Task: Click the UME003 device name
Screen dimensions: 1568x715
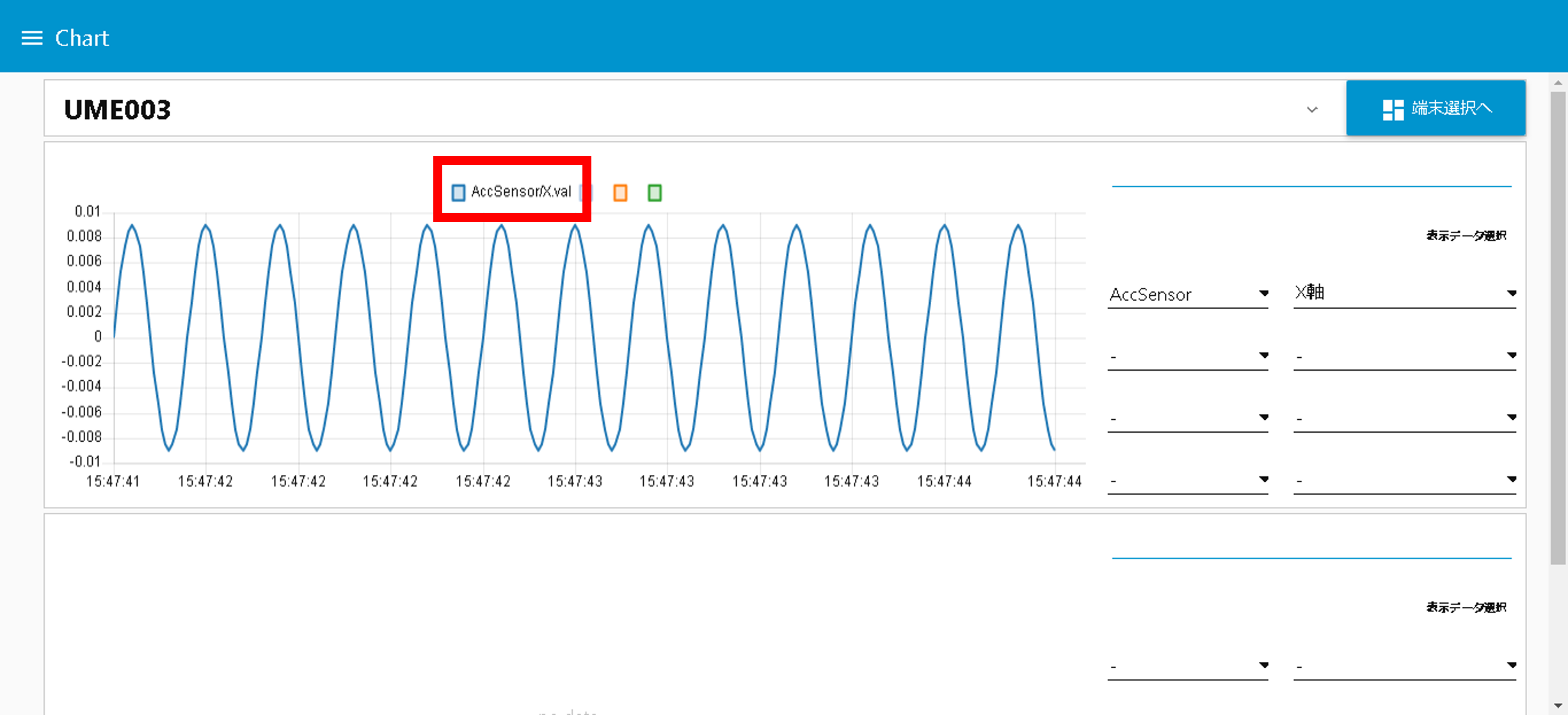Action: point(117,109)
